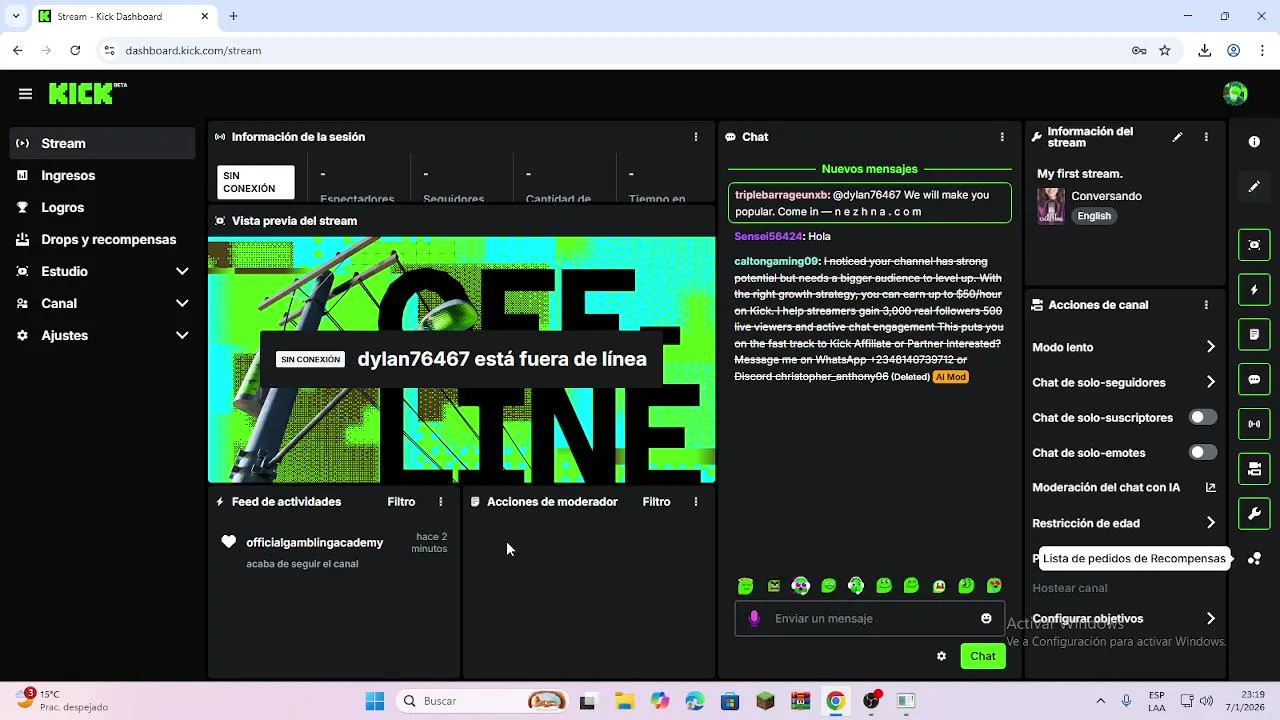Open Información del stream three-dot options
Viewport: 1280px width, 720px height.
tap(1206, 137)
